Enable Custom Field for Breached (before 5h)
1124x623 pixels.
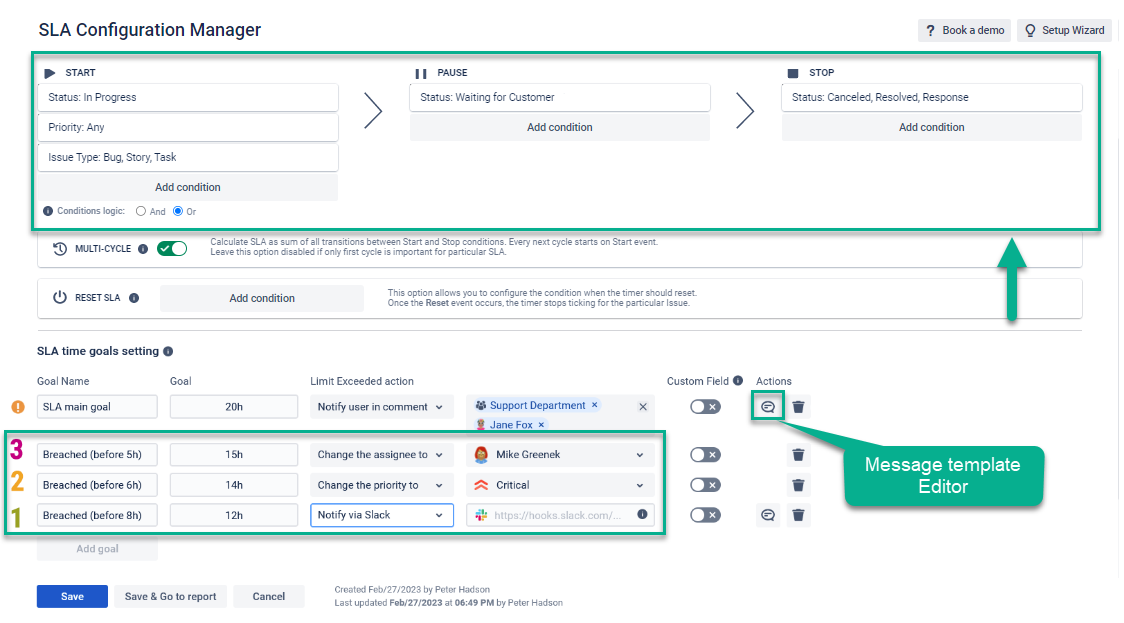[x=705, y=455]
